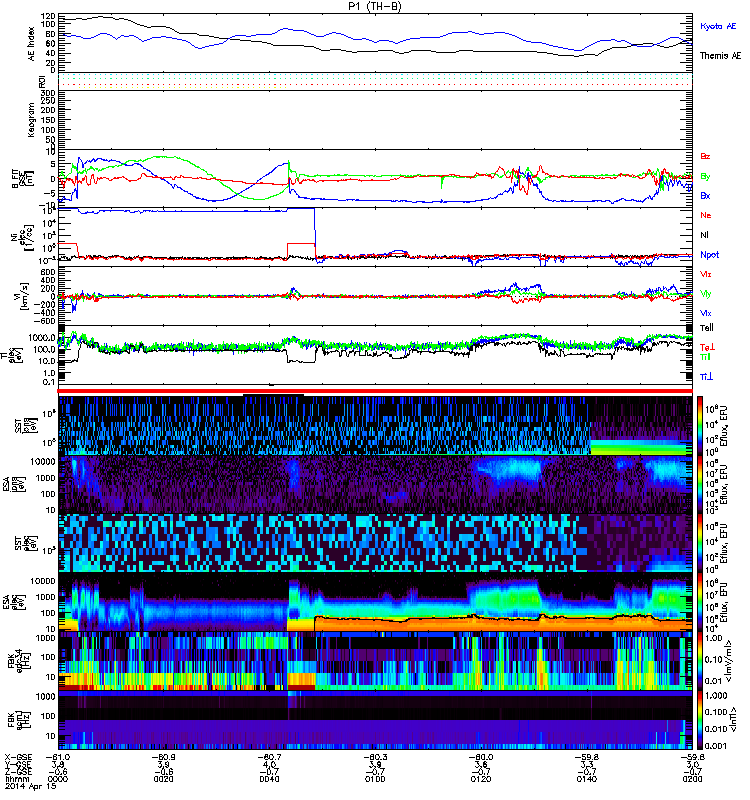
Task: Click the black Tell legend label
Action: [707, 328]
